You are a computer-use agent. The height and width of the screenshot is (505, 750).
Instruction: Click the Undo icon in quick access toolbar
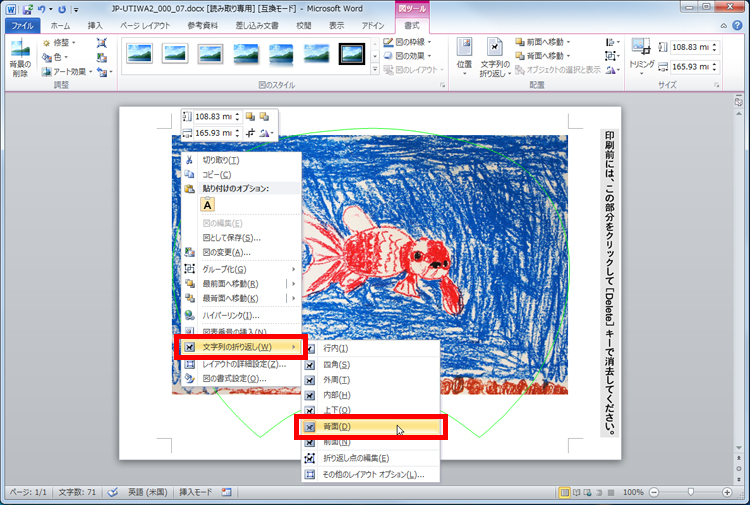(41, 9)
